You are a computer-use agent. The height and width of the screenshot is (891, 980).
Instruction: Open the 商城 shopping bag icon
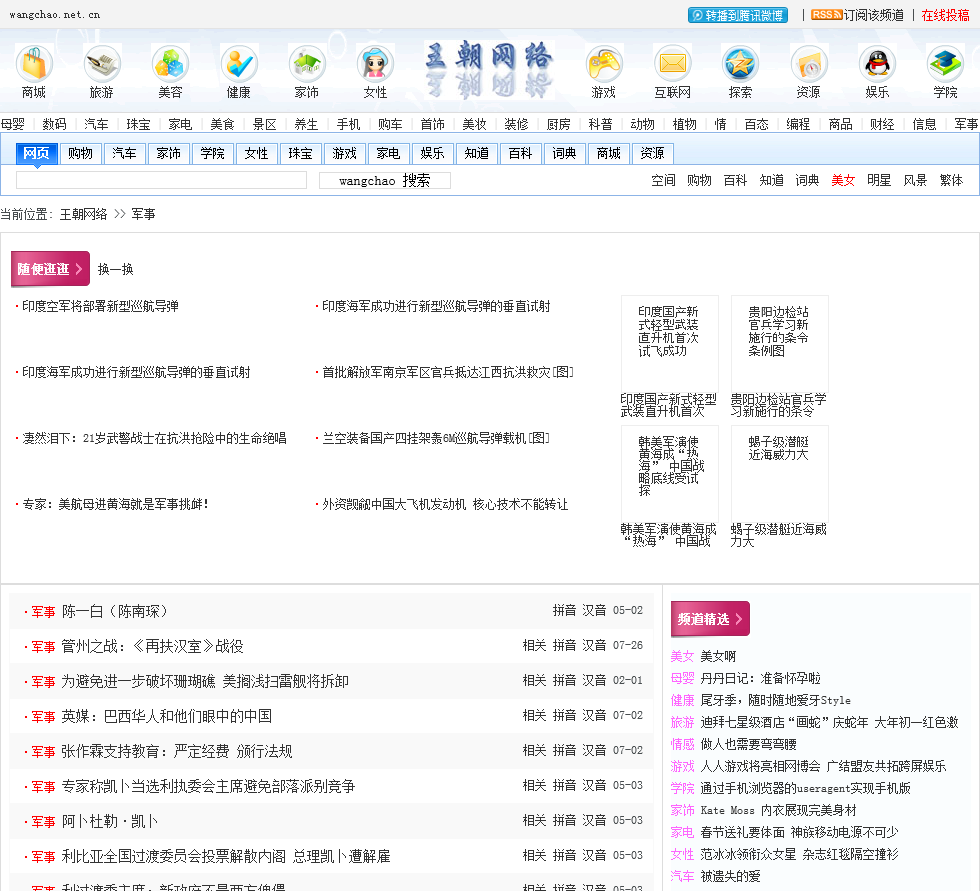click(34, 64)
